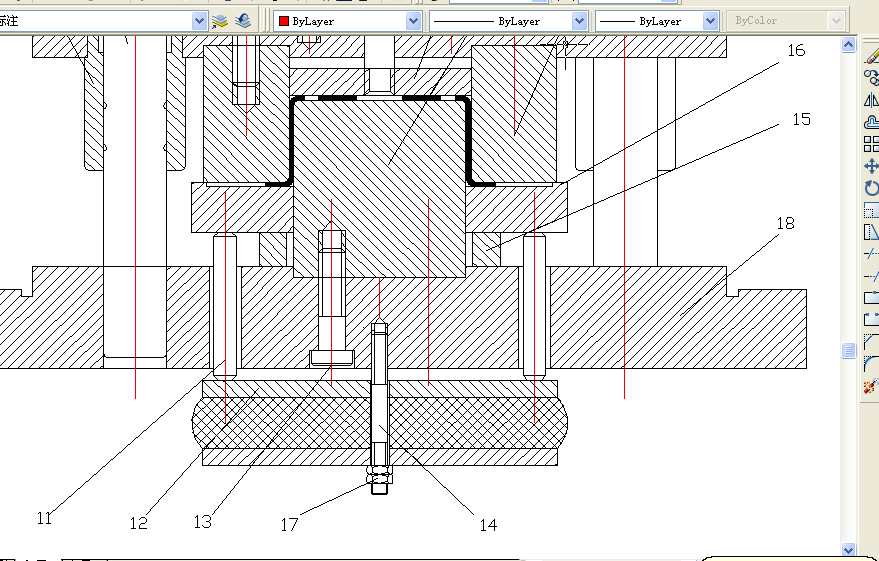Screen dimensions: 879x561
Task: Select the Erase tool
Action: [x=870, y=56]
